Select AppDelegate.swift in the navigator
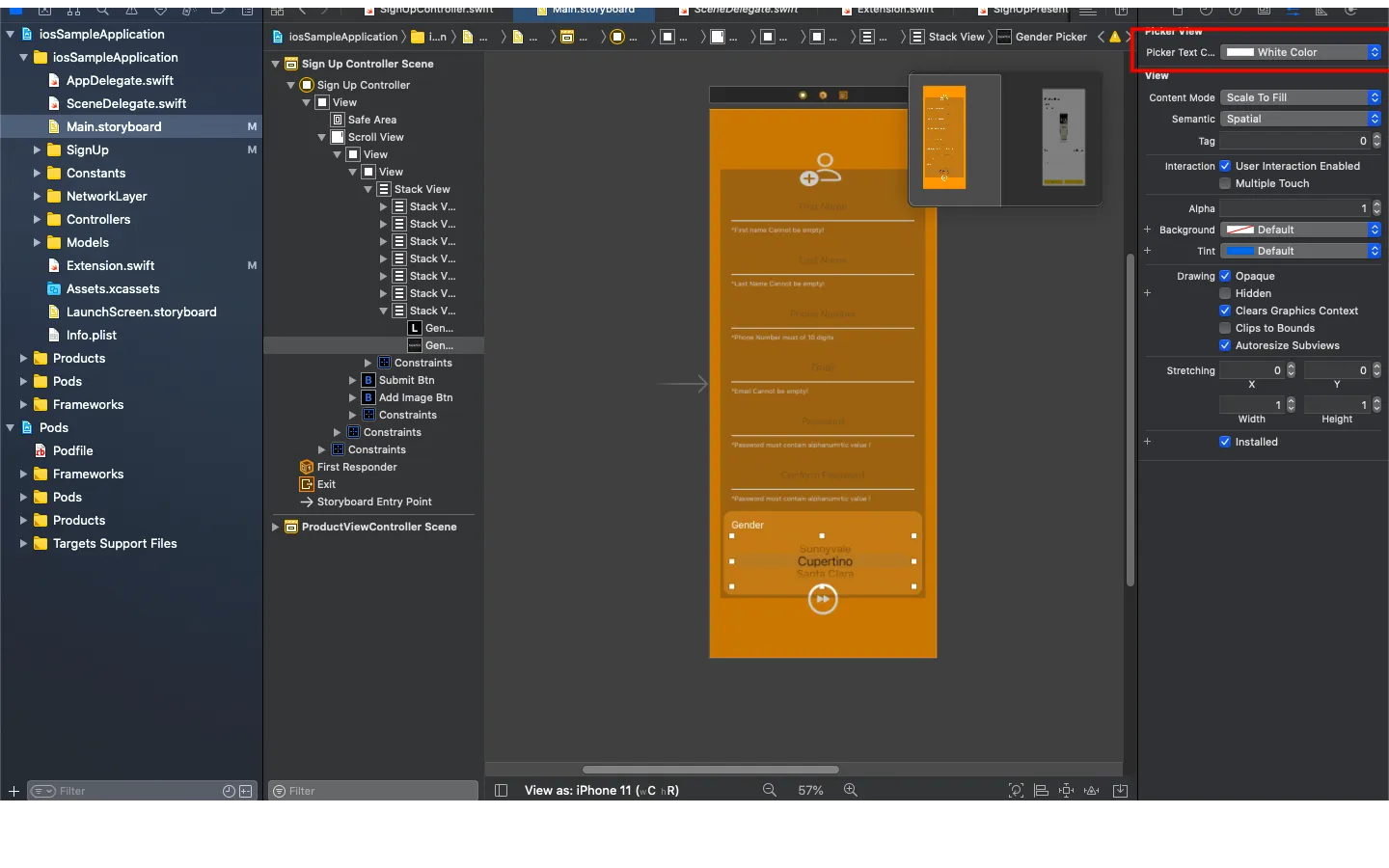The width and height of the screenshot is (1389, 868). pyautogui.click(x=120, y=80)
